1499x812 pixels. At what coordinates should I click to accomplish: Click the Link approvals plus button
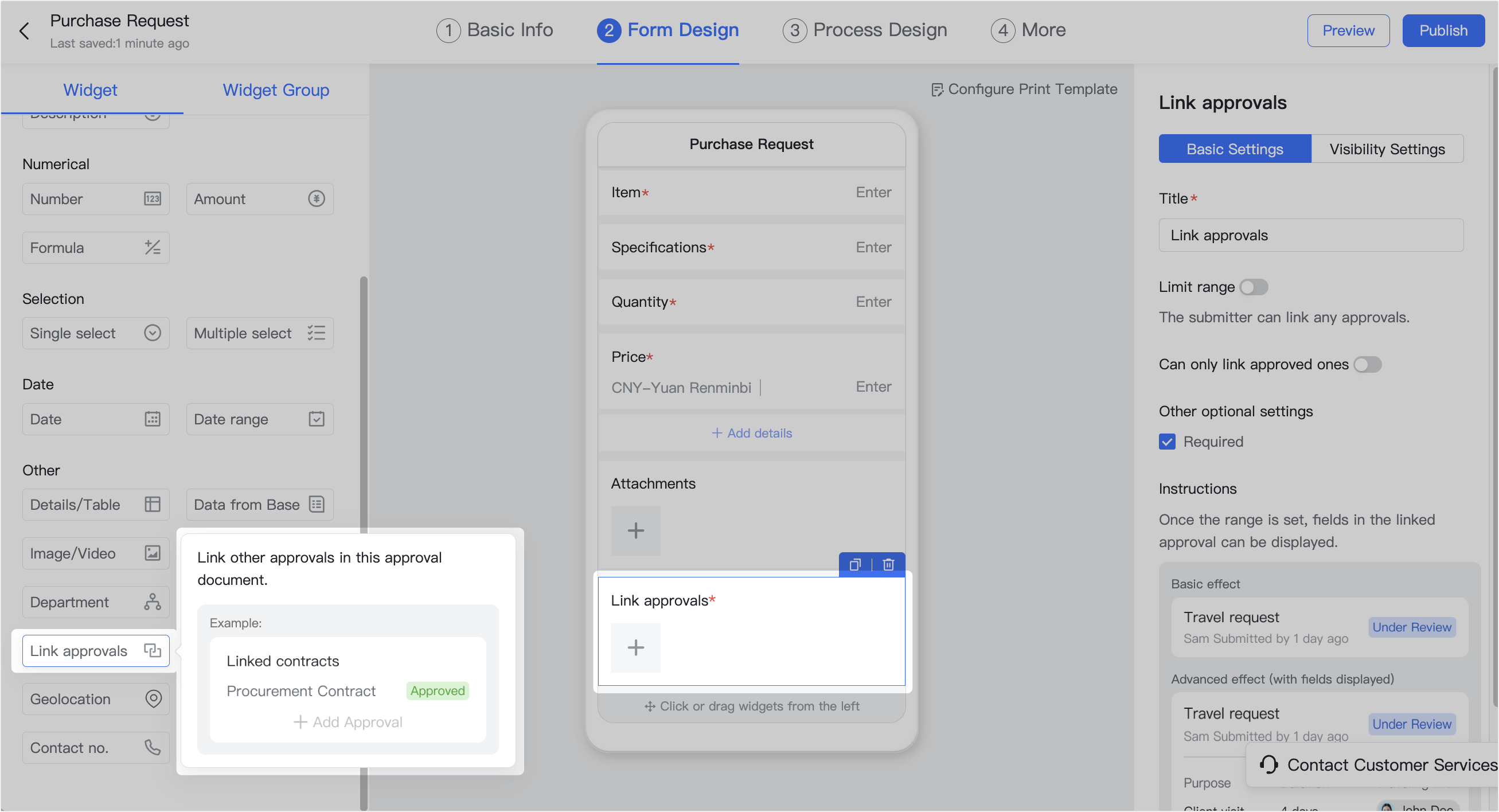635,649
